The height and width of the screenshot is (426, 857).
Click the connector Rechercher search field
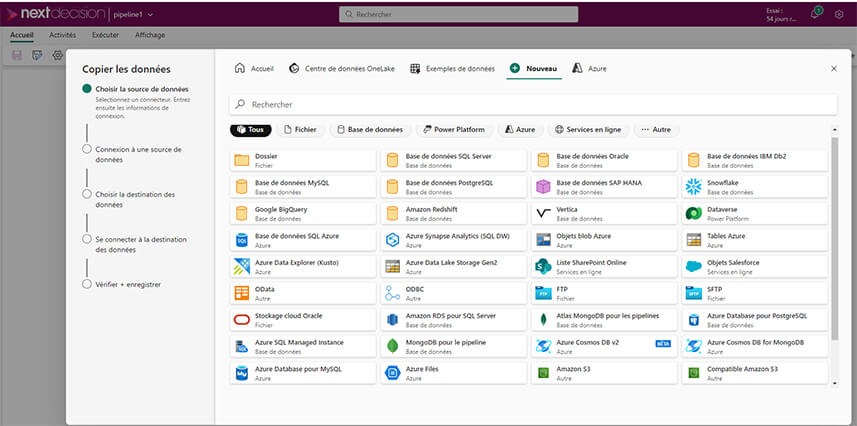(533, 104)
